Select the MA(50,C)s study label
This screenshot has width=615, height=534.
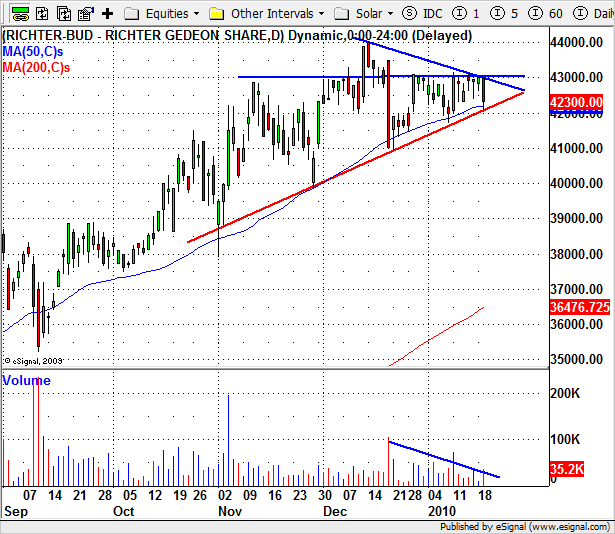pos(33,51)
